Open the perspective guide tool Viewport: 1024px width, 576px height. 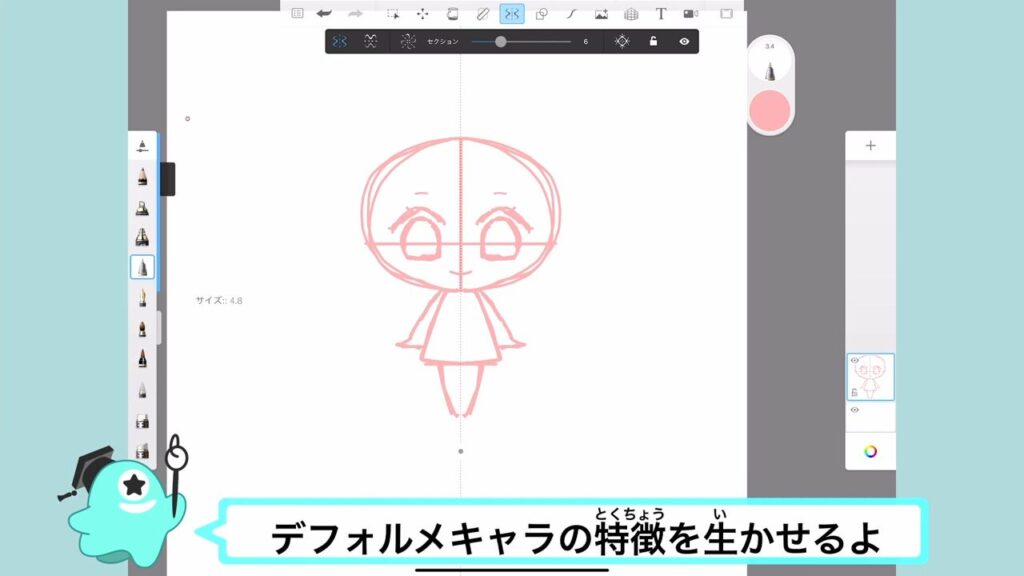click(x=631, y=14)
